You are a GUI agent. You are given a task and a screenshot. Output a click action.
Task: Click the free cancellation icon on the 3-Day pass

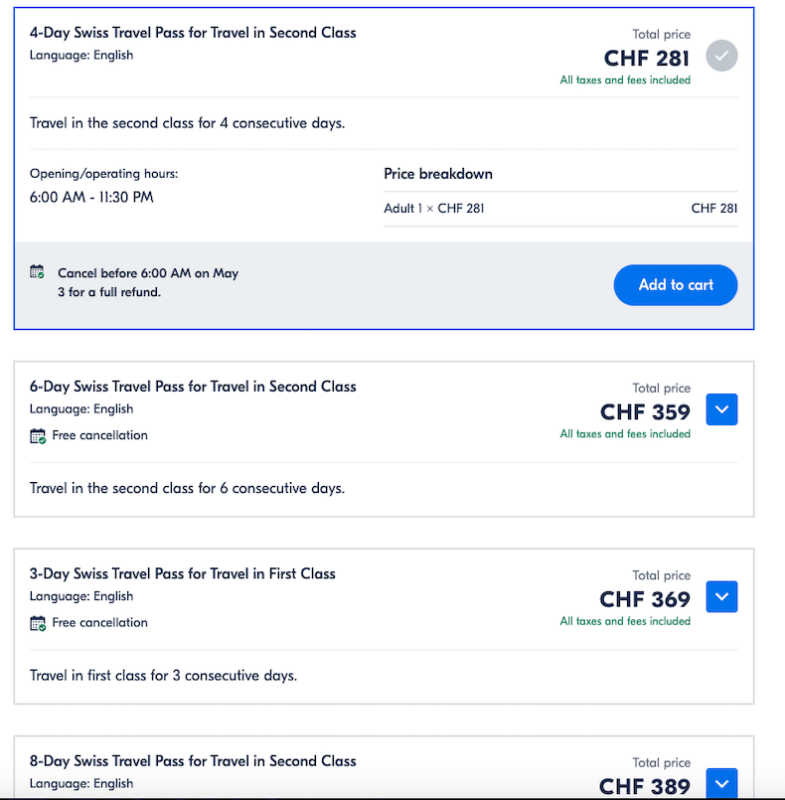(x=38, y=623)
